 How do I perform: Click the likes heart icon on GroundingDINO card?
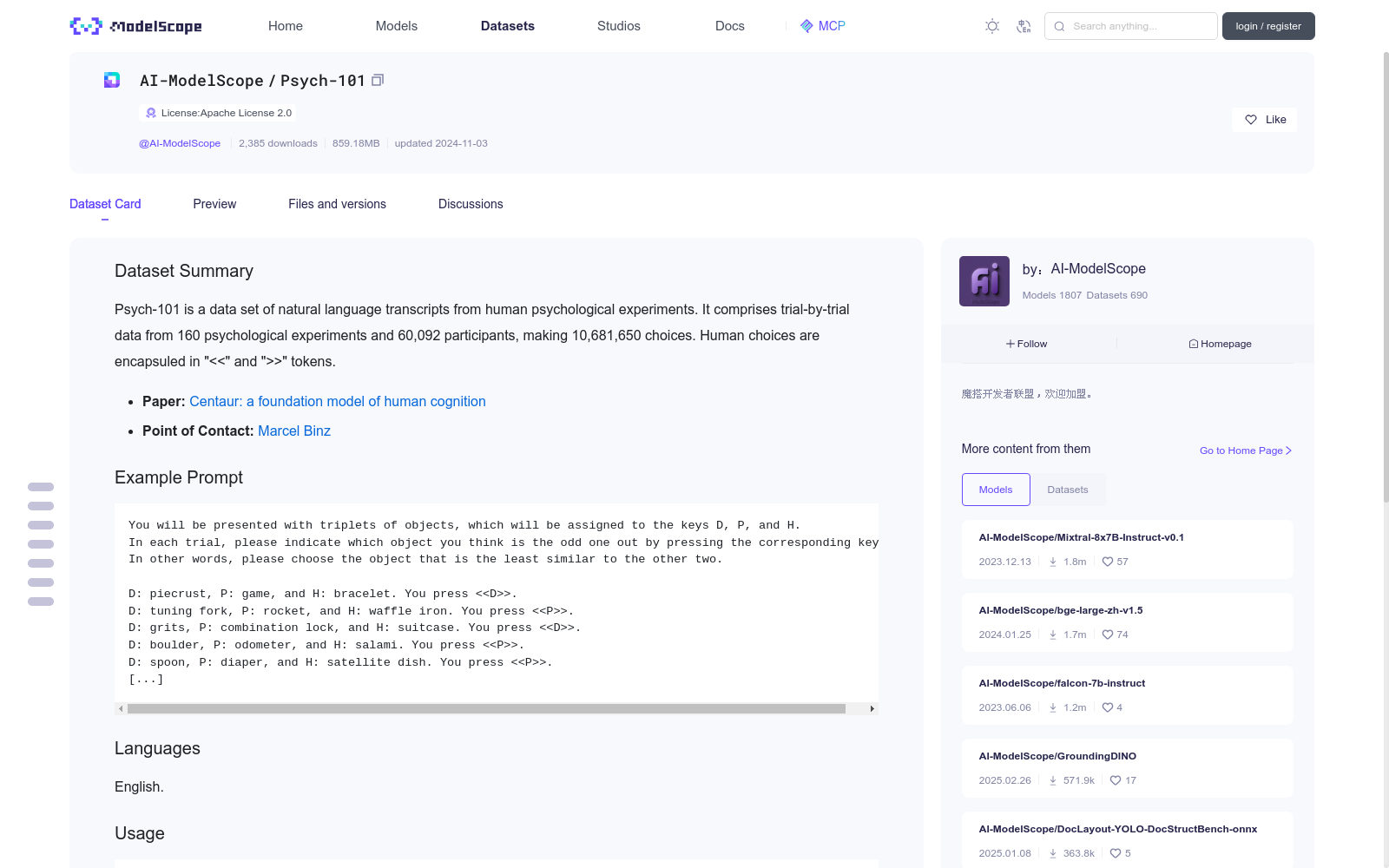pyautogui.click(x=1116, y=780)
